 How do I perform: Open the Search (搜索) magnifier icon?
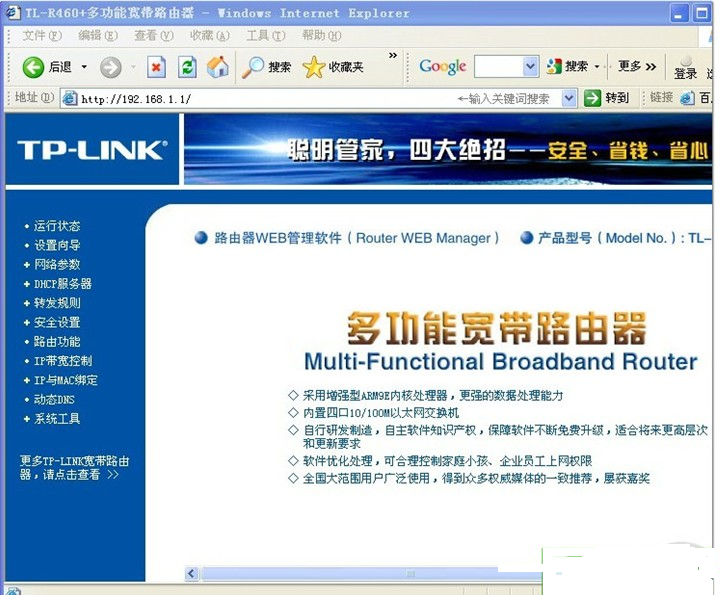pos(254,67)
